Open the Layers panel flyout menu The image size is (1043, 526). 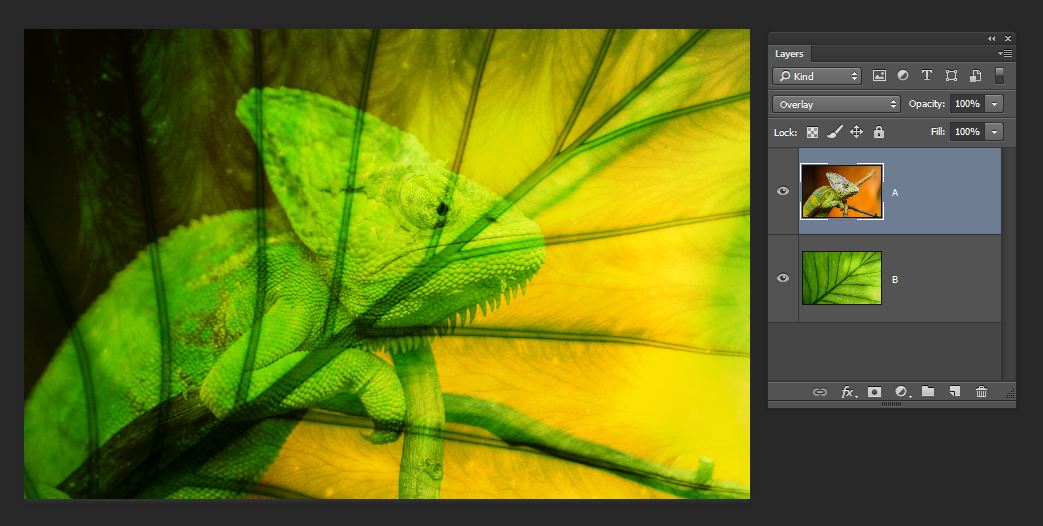1005,53
